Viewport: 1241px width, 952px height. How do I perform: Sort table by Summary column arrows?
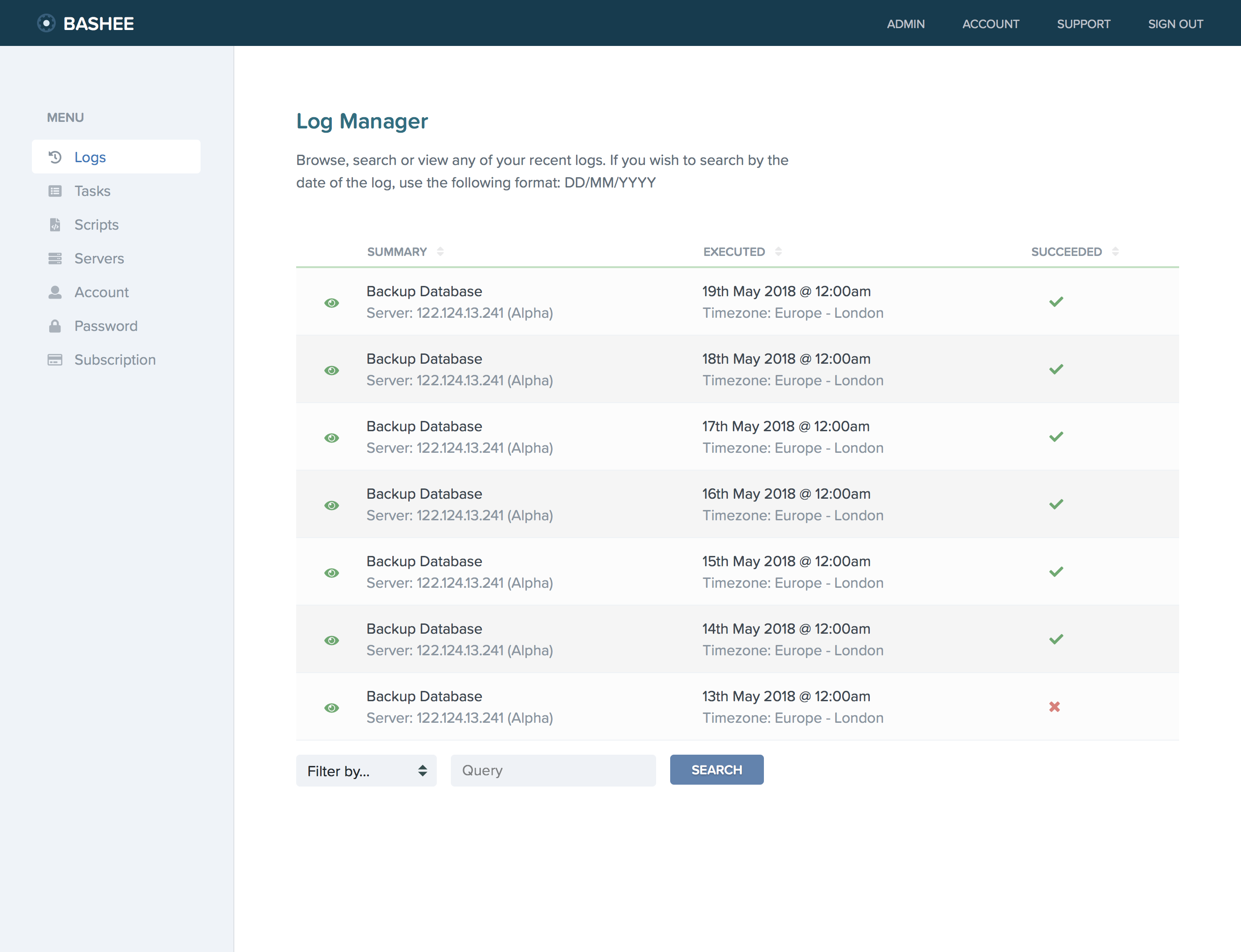coord(440,252)
